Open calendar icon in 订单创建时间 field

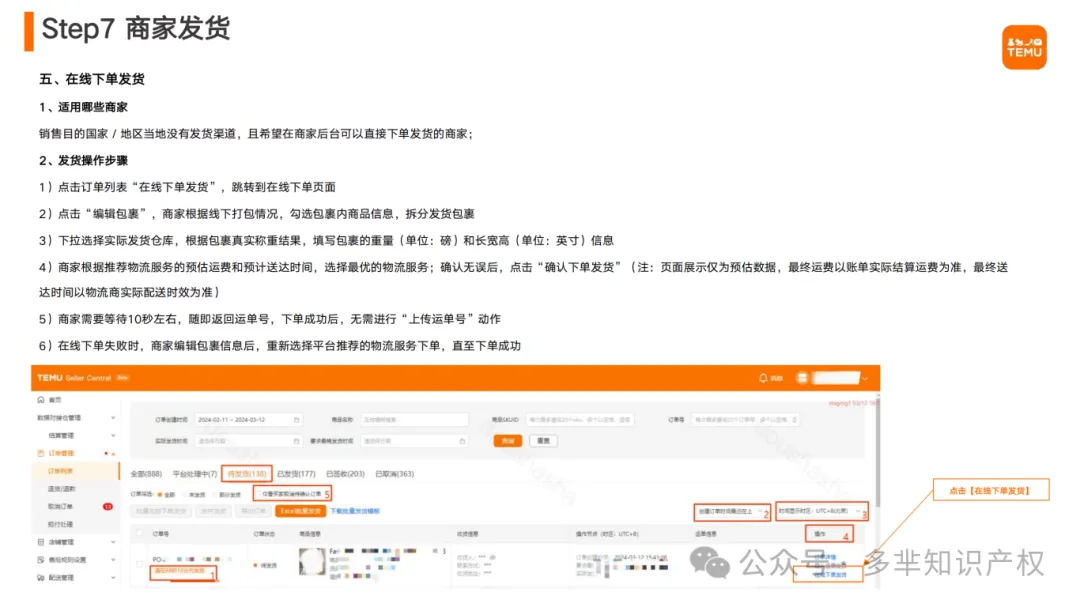[x=297, y=420]
